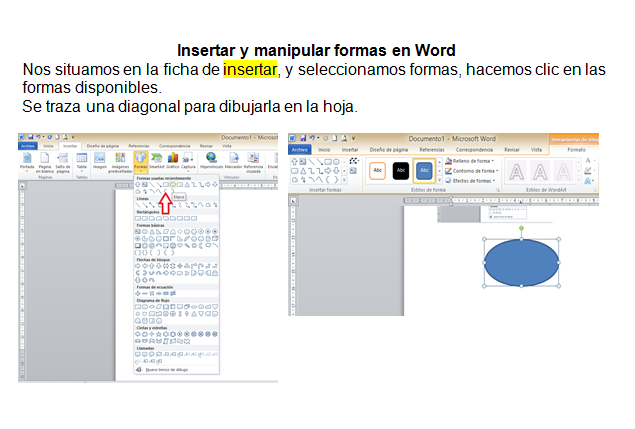Open the Relleno de forma dropdown

click(469, 161)
